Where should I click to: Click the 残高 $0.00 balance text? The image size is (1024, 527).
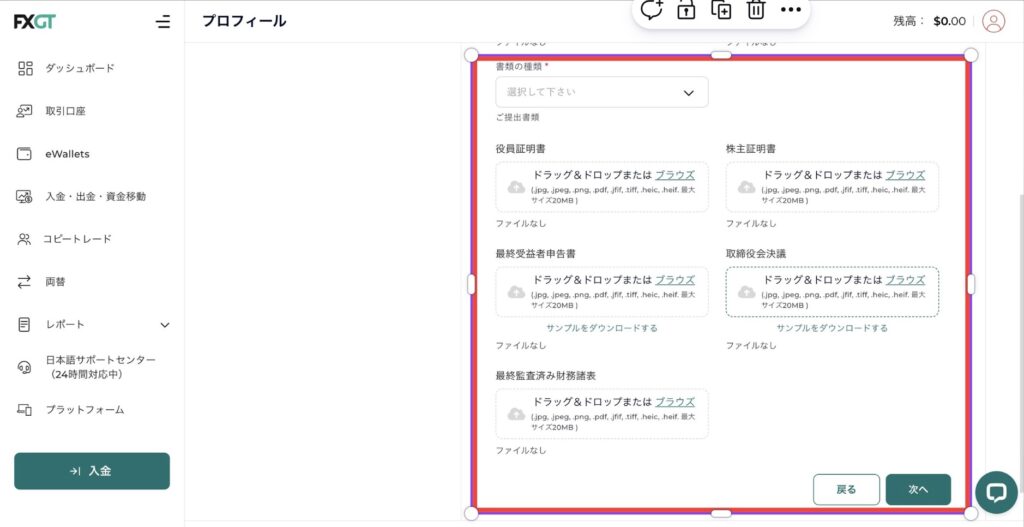click(929, 22)
